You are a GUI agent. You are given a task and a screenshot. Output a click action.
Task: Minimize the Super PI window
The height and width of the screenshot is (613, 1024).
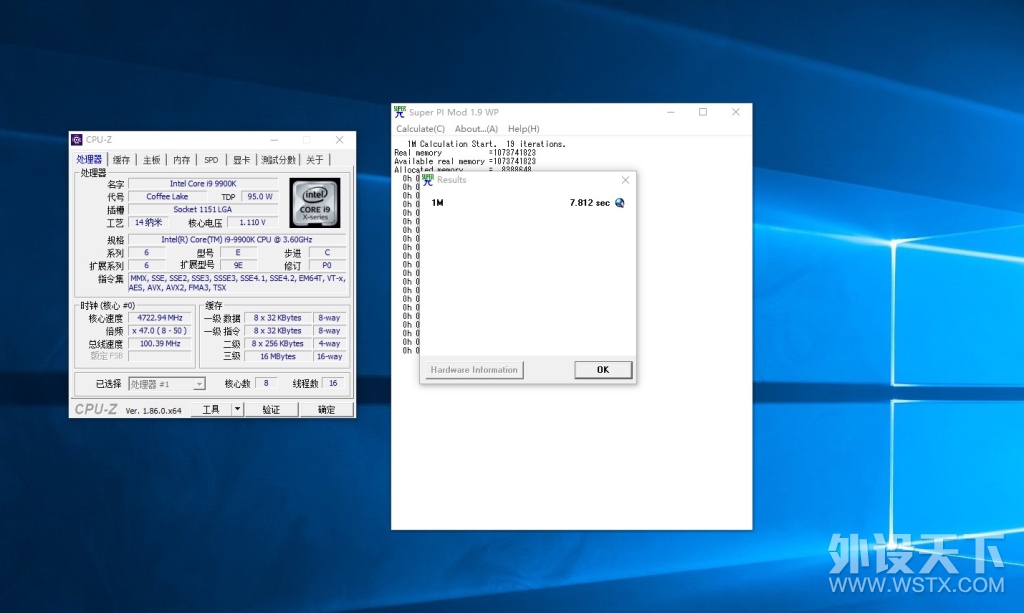coord(670,112)
